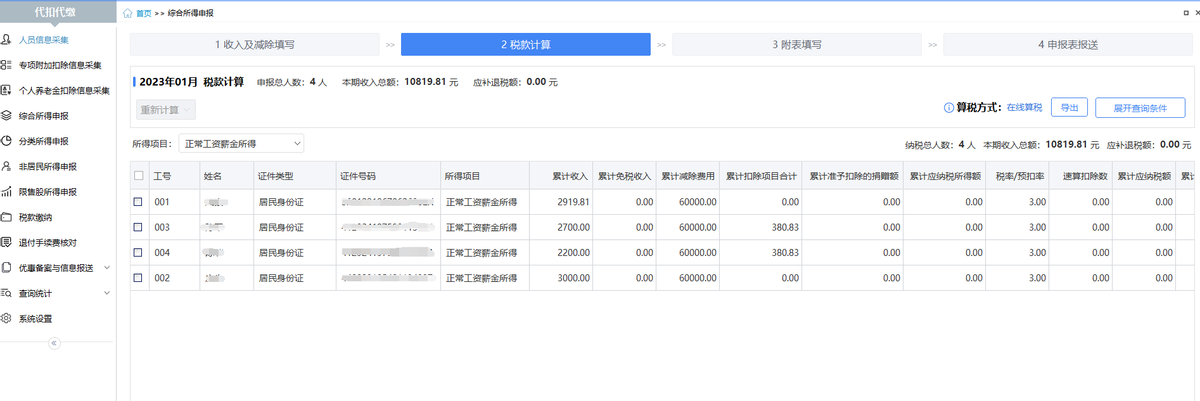Screen dimensions: 1200x401
Task: Click the 个人养老金扣除信息采集 sidebar icon
Action: pyautogui.click(x=7, y=90)
